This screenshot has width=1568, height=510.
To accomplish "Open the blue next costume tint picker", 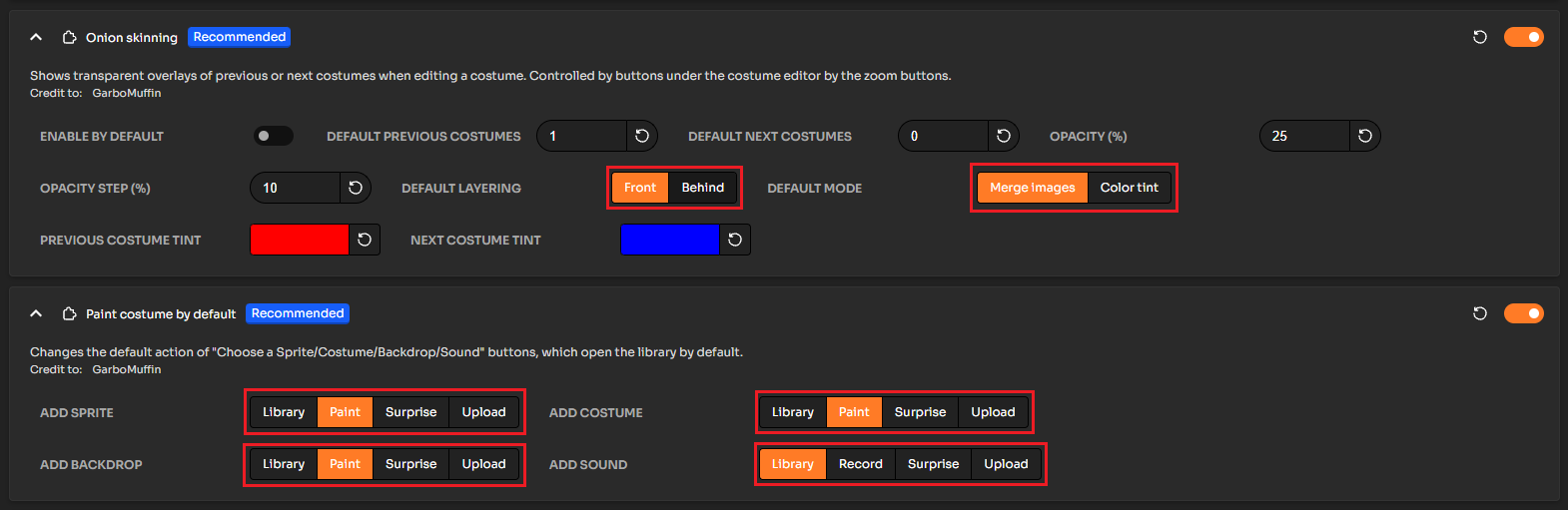I will [670, 240].
